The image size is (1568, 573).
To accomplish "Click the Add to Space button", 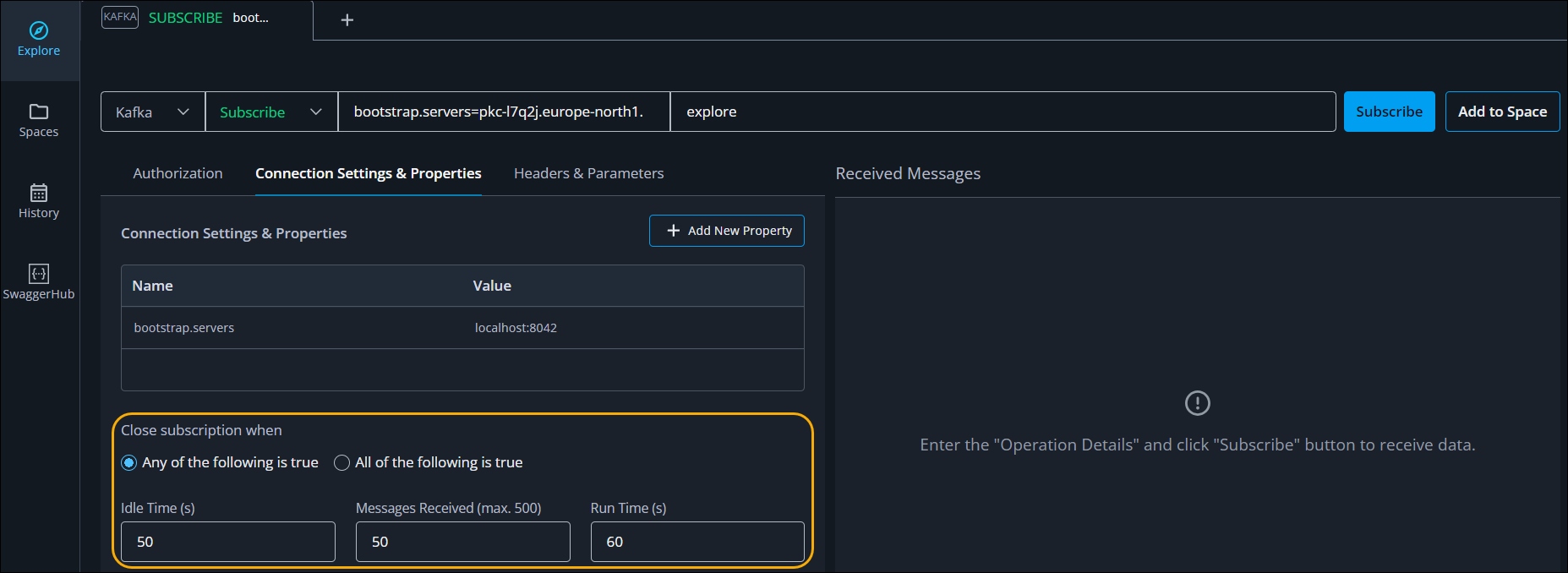I will point(1502,112).
